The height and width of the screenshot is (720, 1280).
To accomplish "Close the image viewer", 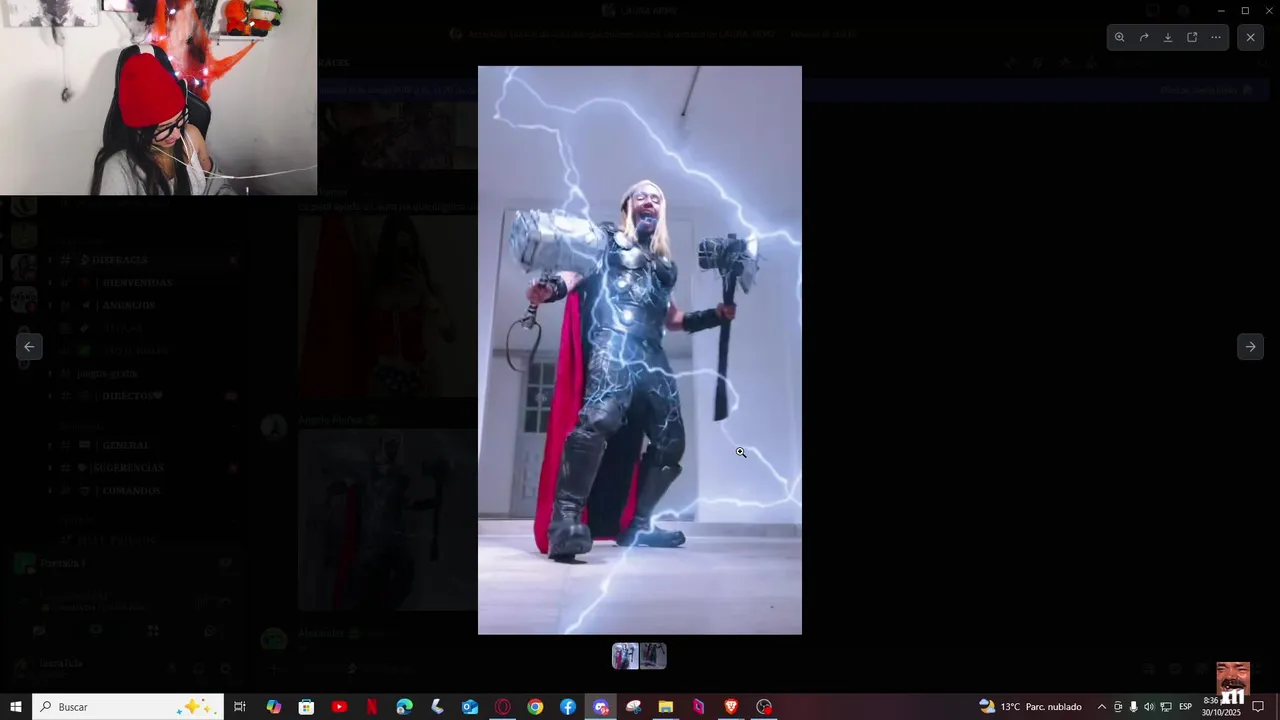I will tap(1250, 37).
